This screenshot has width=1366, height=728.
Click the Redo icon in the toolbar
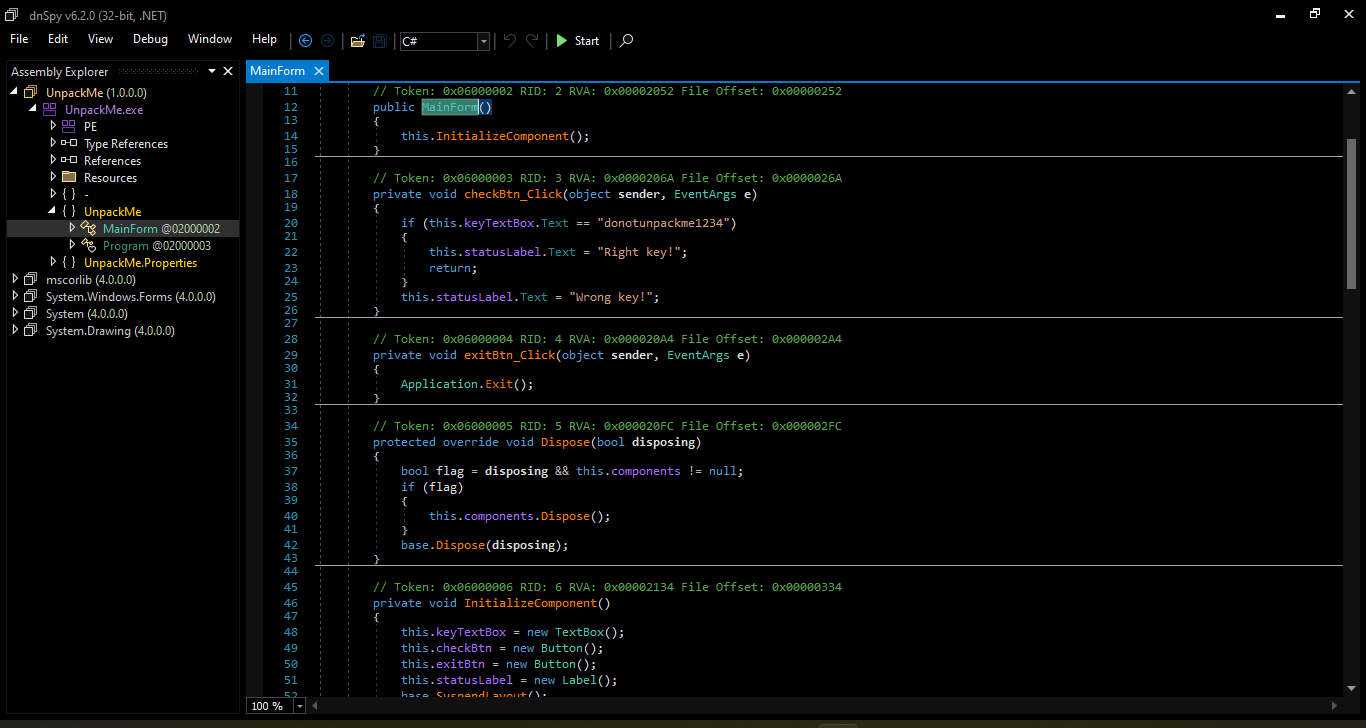click(x=531, y=41)
